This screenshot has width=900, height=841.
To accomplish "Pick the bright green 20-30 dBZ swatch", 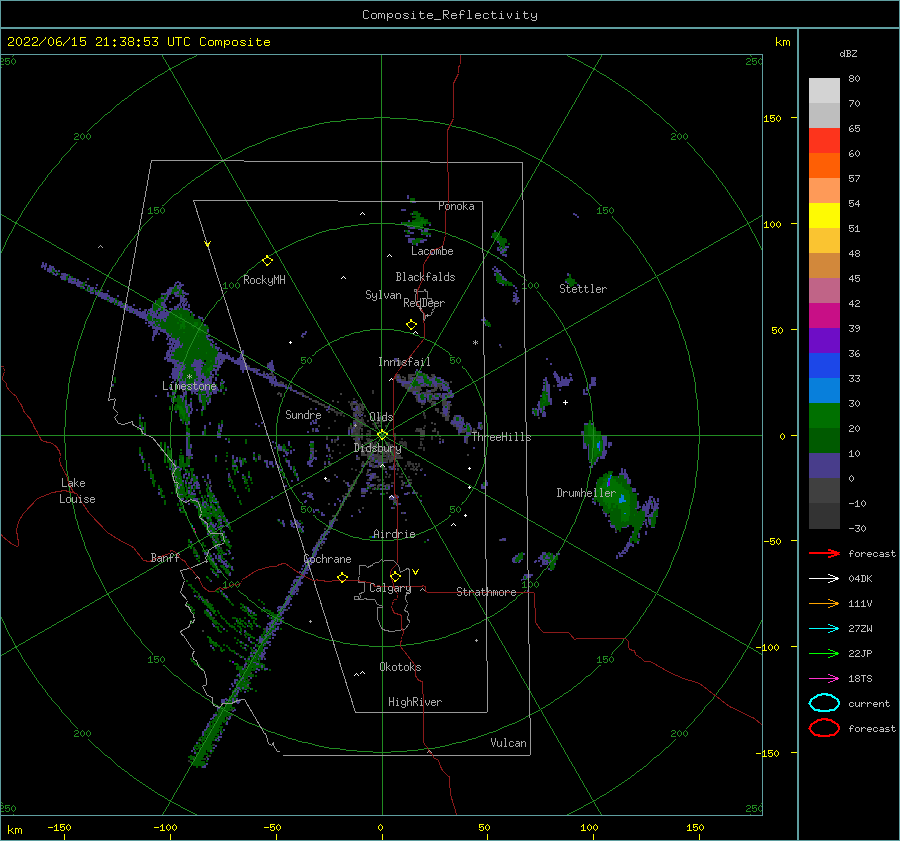I will coord(824,416).
